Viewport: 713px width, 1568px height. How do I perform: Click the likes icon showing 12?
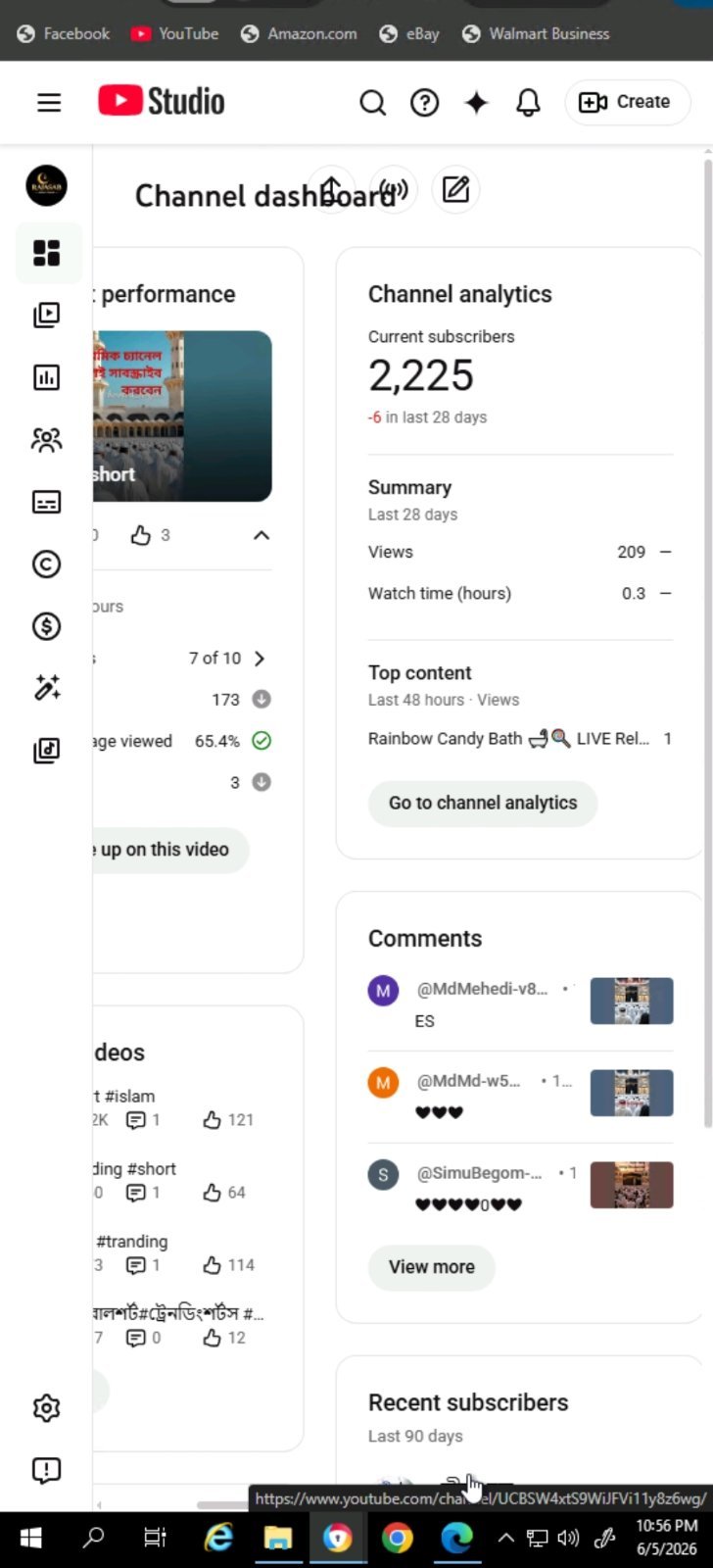(212, 1338)
